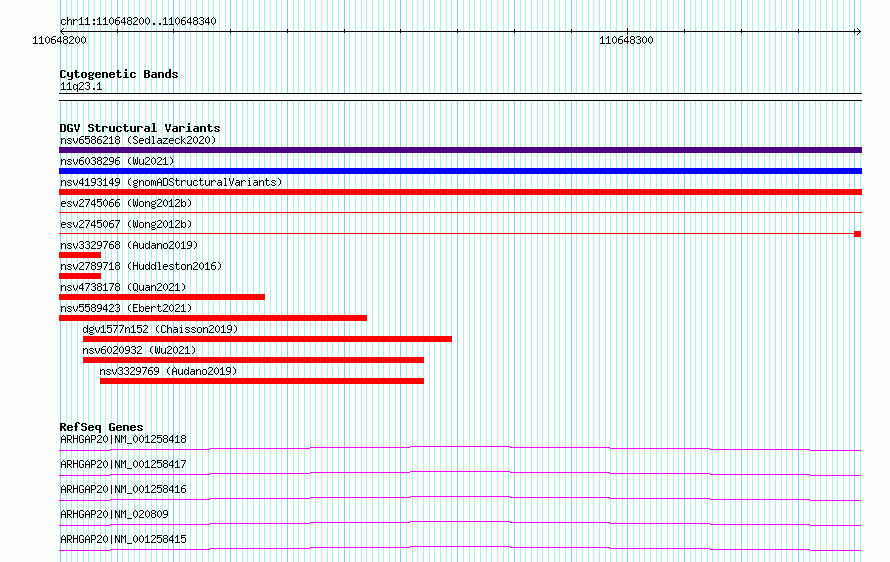Click nsv2789718 (Huddleston2016) label
Screen dimensions: 890x562
click(x=141, y=266)
